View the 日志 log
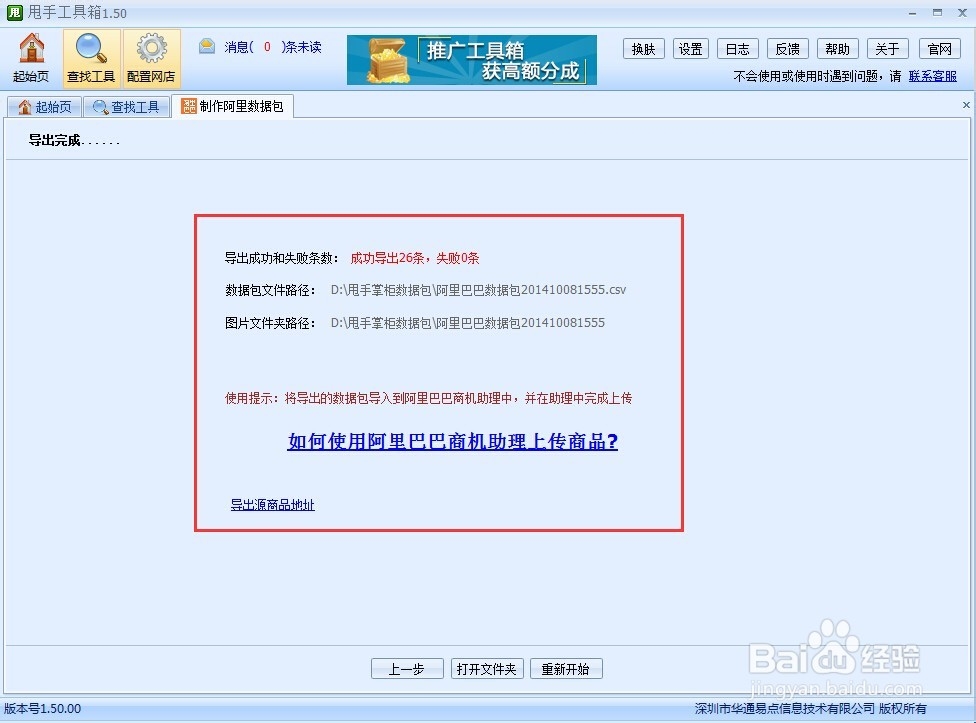This screenshot has height=723, width=976. coord(737,48)
